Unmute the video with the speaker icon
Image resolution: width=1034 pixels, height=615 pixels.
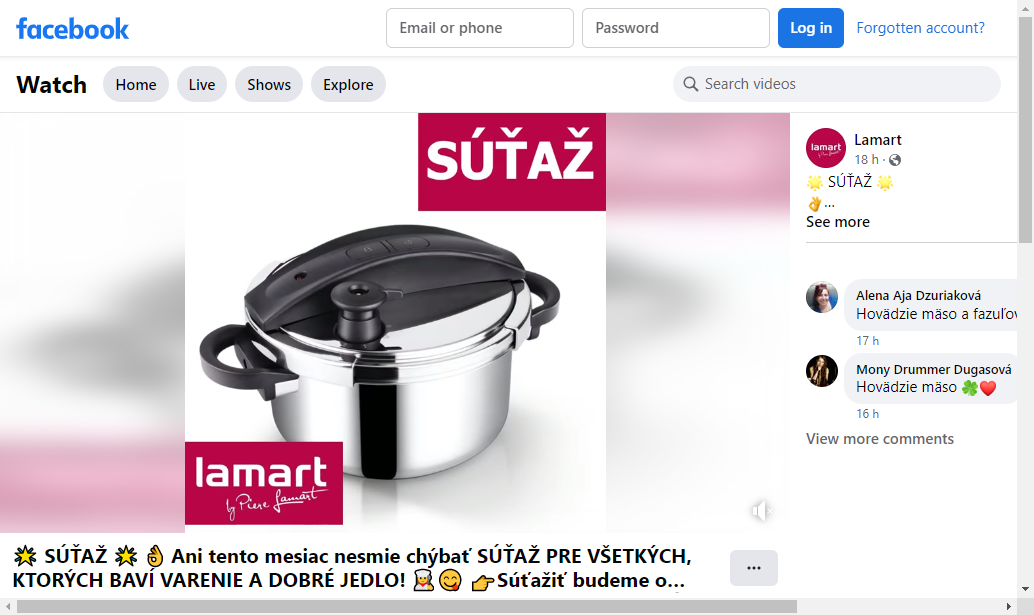click(x=762, y=511)
